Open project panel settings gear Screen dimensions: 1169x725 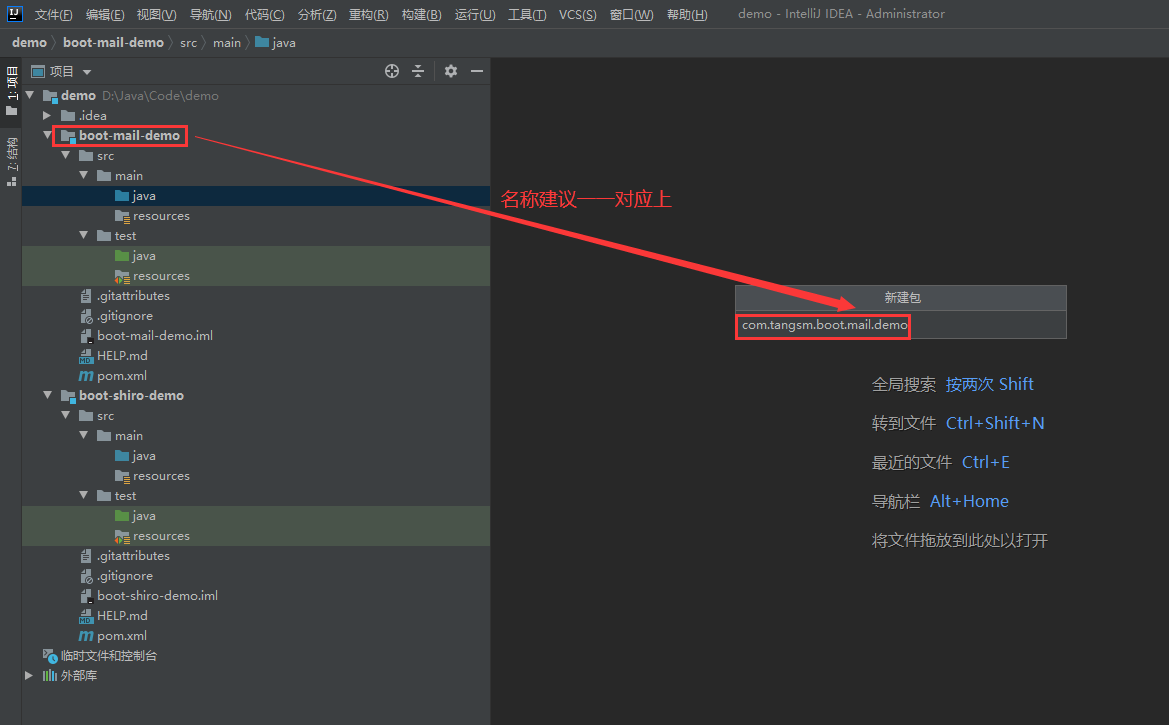450,71
